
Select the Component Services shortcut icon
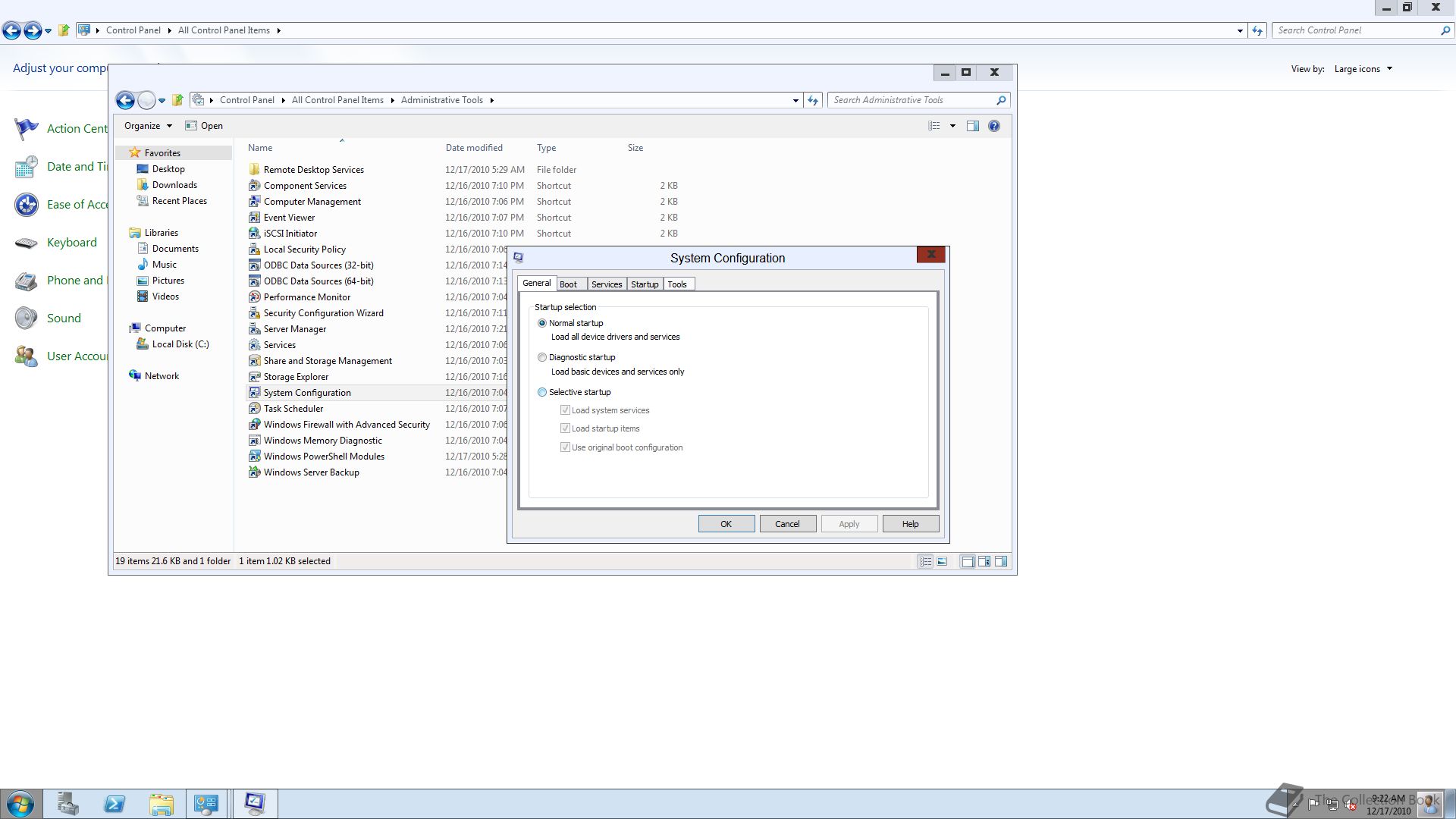(x=255, y=186)
